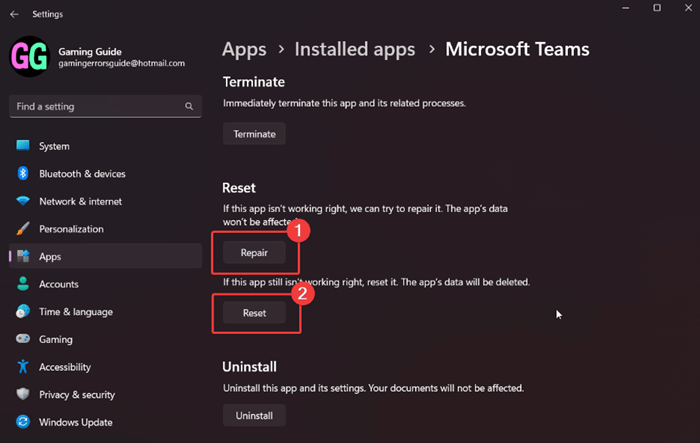This screenshot has height=443, width=700.
Task: Focus the Find a setting field
Action: [95, 106]
